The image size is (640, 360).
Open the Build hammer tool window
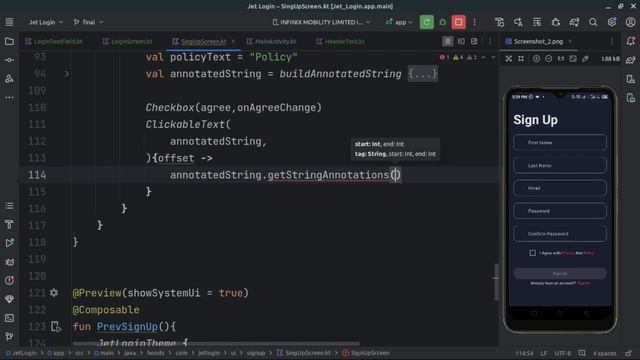9,224
